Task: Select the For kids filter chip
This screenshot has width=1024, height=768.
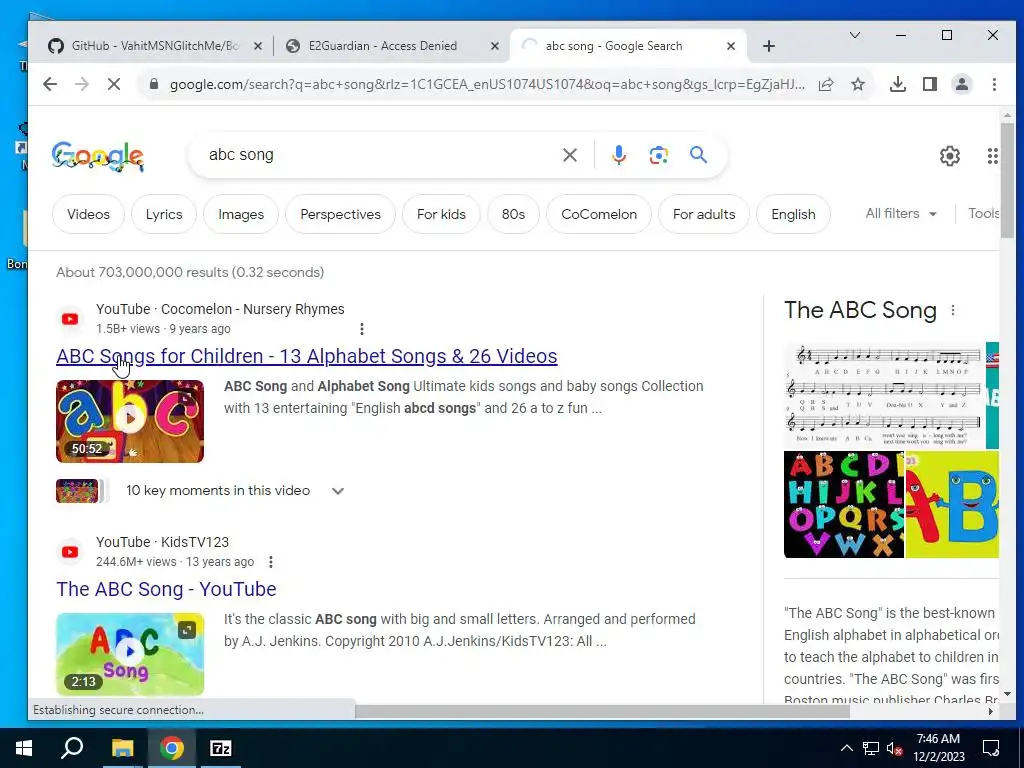Action: 441,214
